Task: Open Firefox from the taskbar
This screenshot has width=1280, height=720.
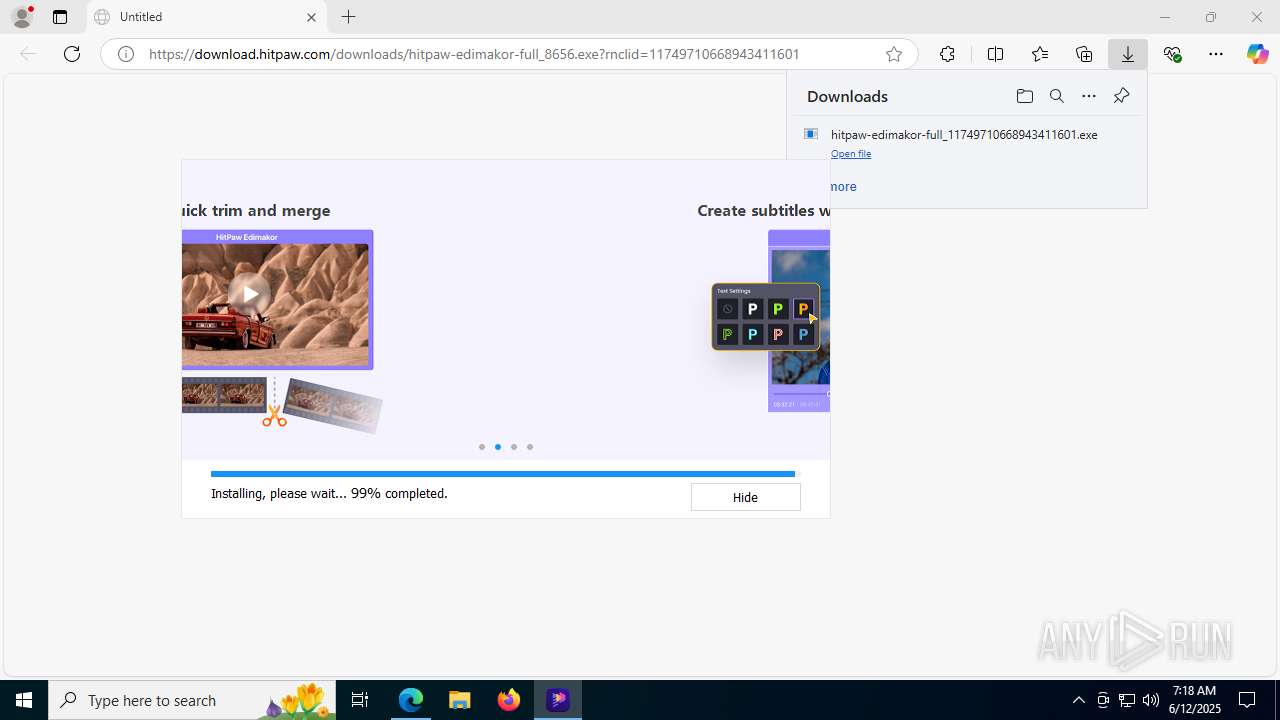Action: coord(509,700)
